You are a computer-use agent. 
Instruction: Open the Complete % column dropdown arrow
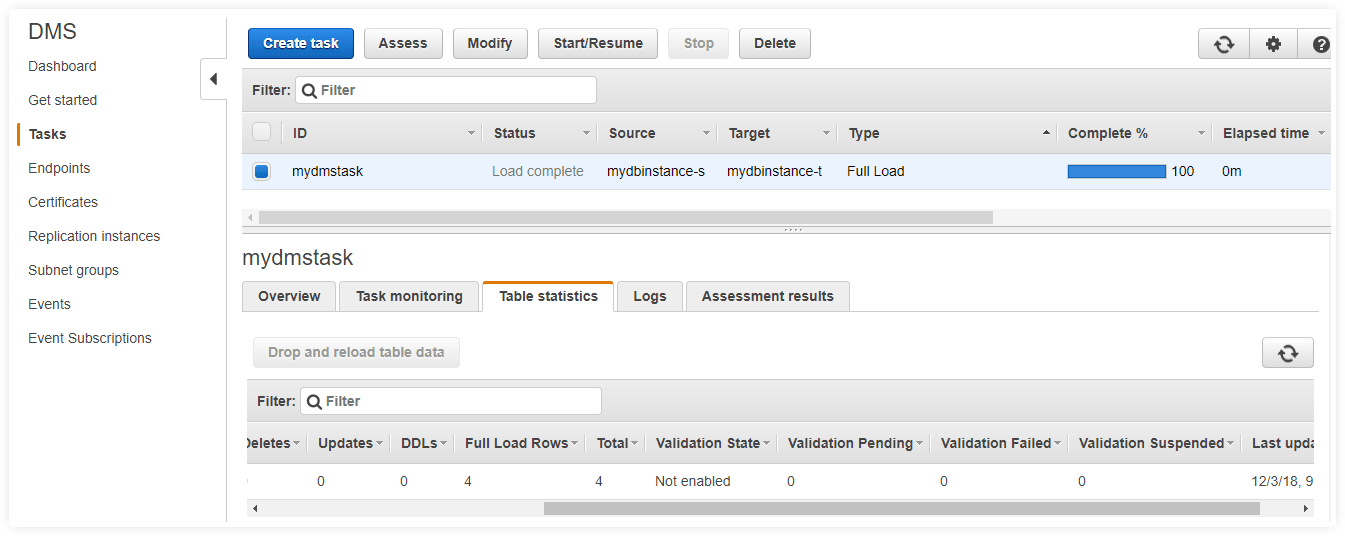1202,134
